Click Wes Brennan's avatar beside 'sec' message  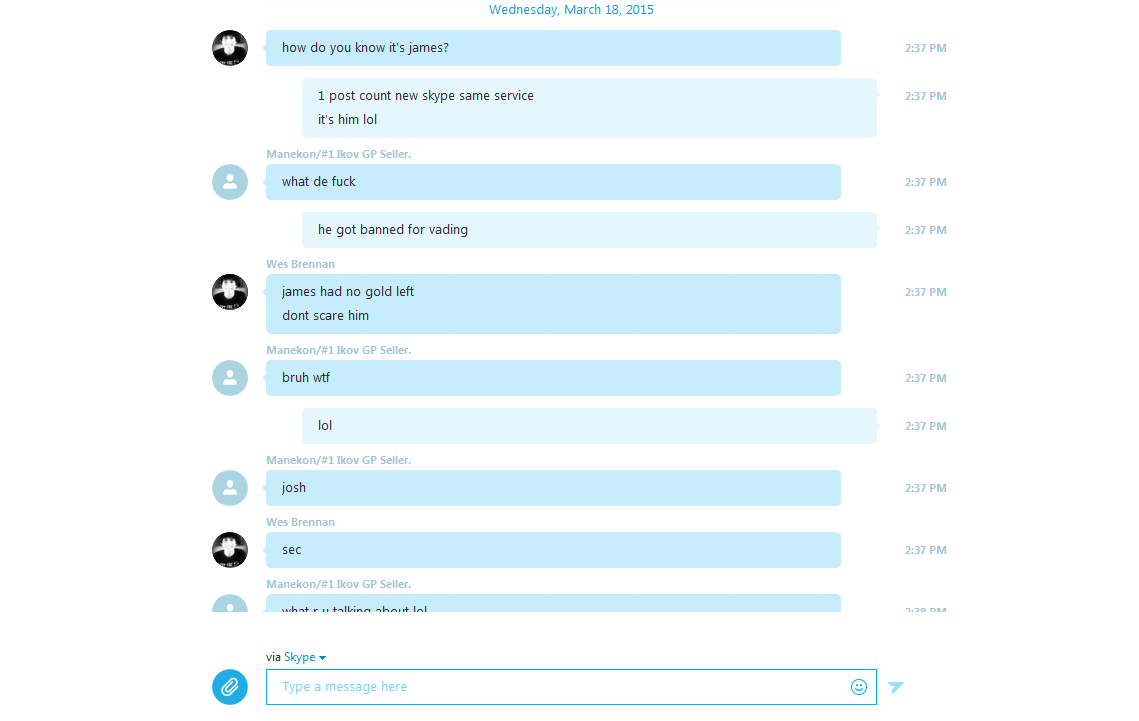(230, 550)
